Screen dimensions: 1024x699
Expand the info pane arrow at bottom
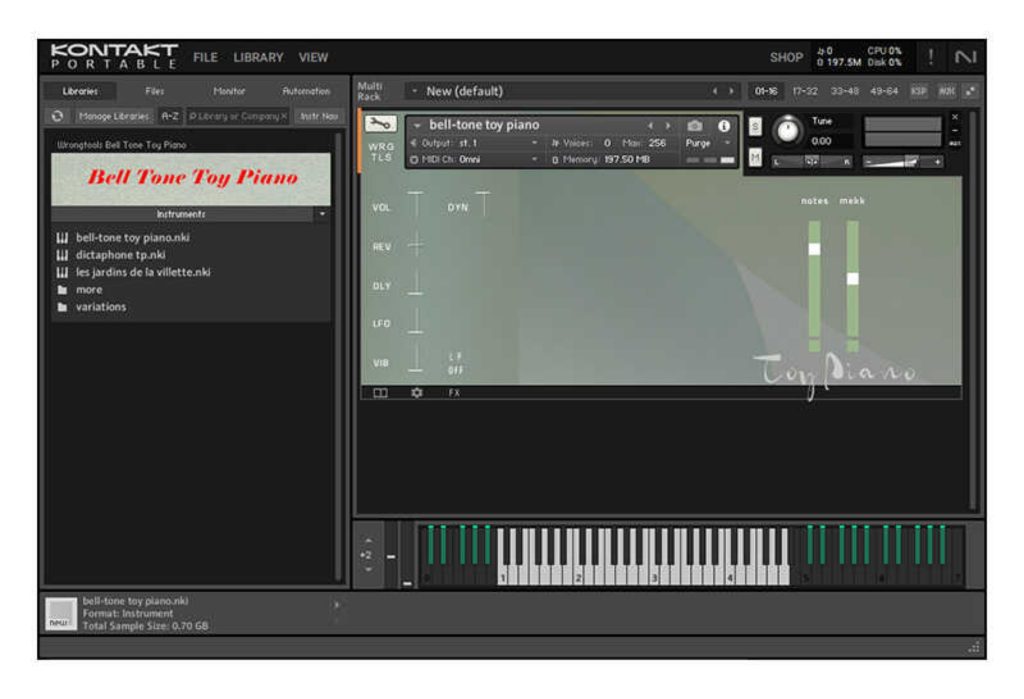tap(337, 605)
